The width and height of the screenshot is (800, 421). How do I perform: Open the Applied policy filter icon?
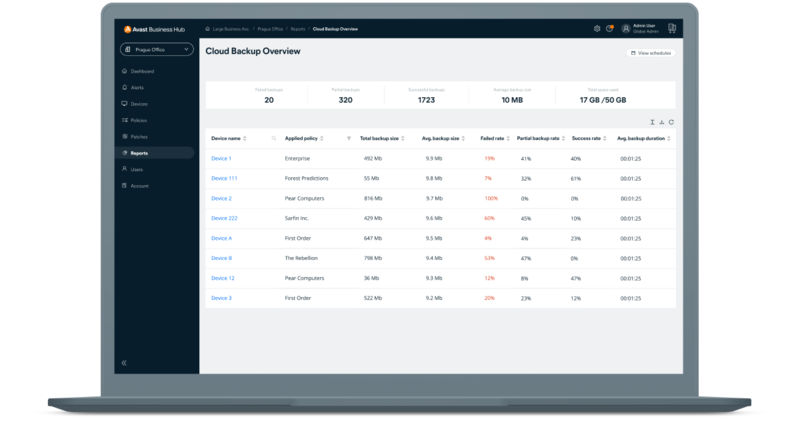348,138
